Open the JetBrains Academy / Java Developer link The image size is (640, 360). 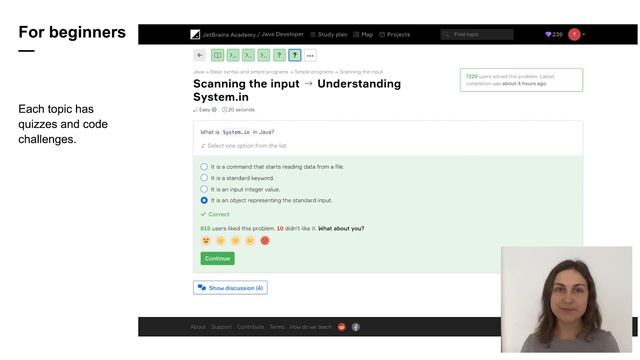pyautogui.click(x=253, y=35)
